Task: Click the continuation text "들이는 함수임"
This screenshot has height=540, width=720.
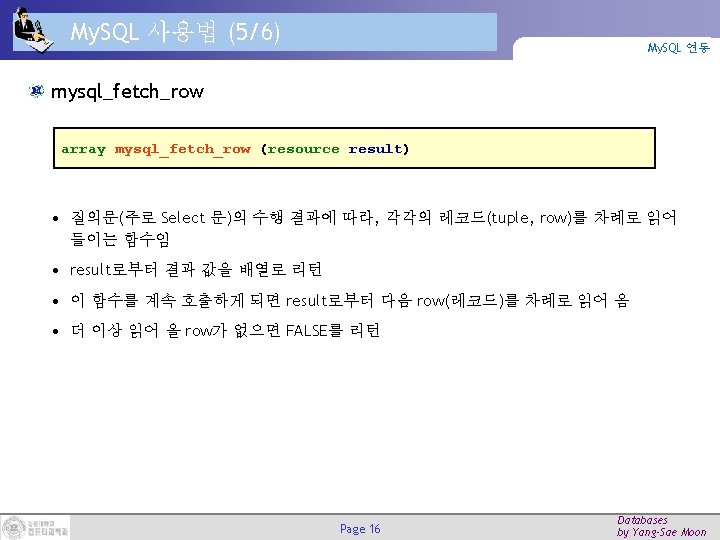Action: click(x=120, y=239)
